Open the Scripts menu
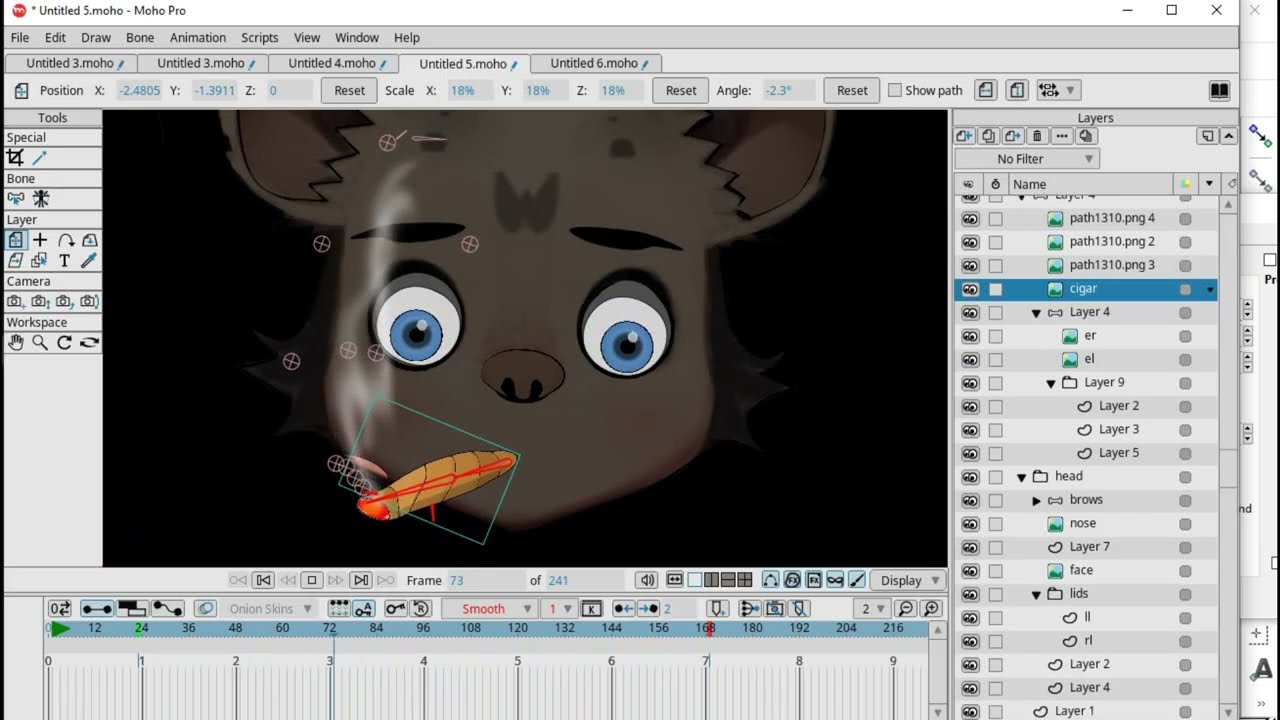This screenshot has width=1280, height=720. click(x=260, y=37)
